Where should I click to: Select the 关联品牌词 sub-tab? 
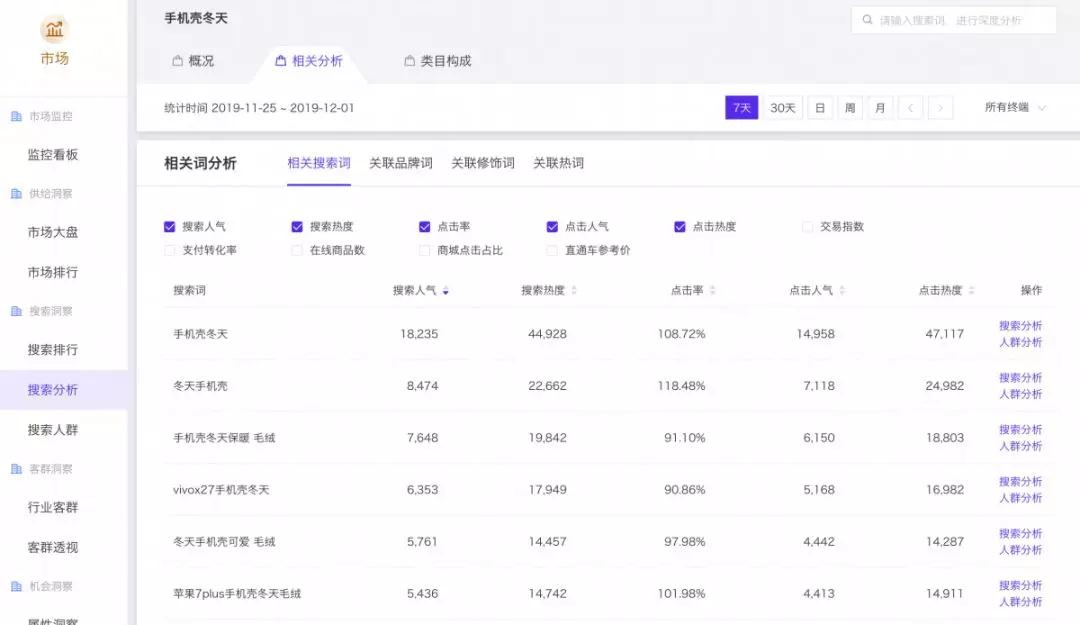401,163
